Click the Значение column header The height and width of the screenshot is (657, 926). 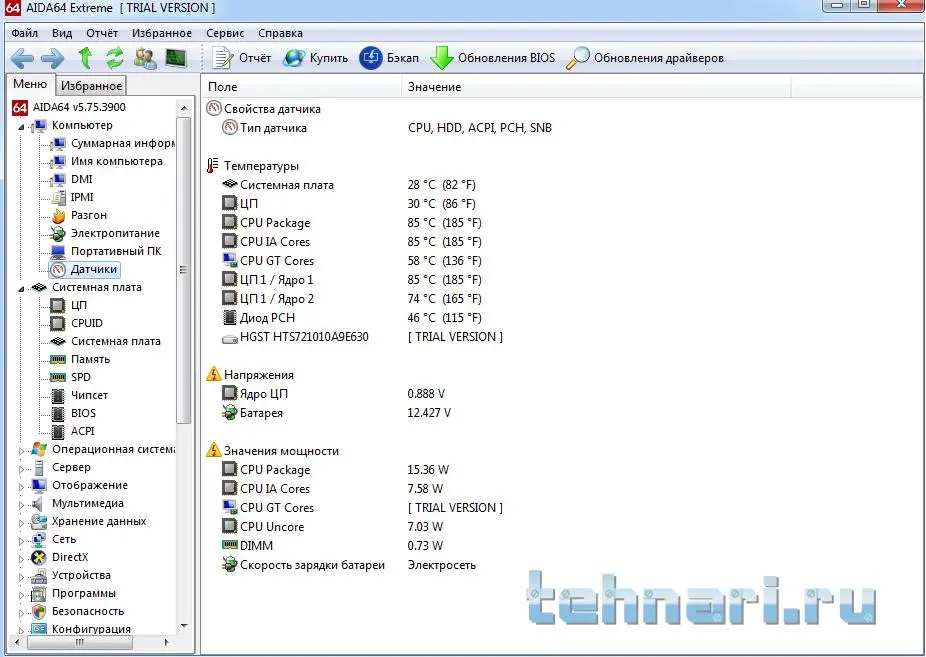[x=596, y=87]
